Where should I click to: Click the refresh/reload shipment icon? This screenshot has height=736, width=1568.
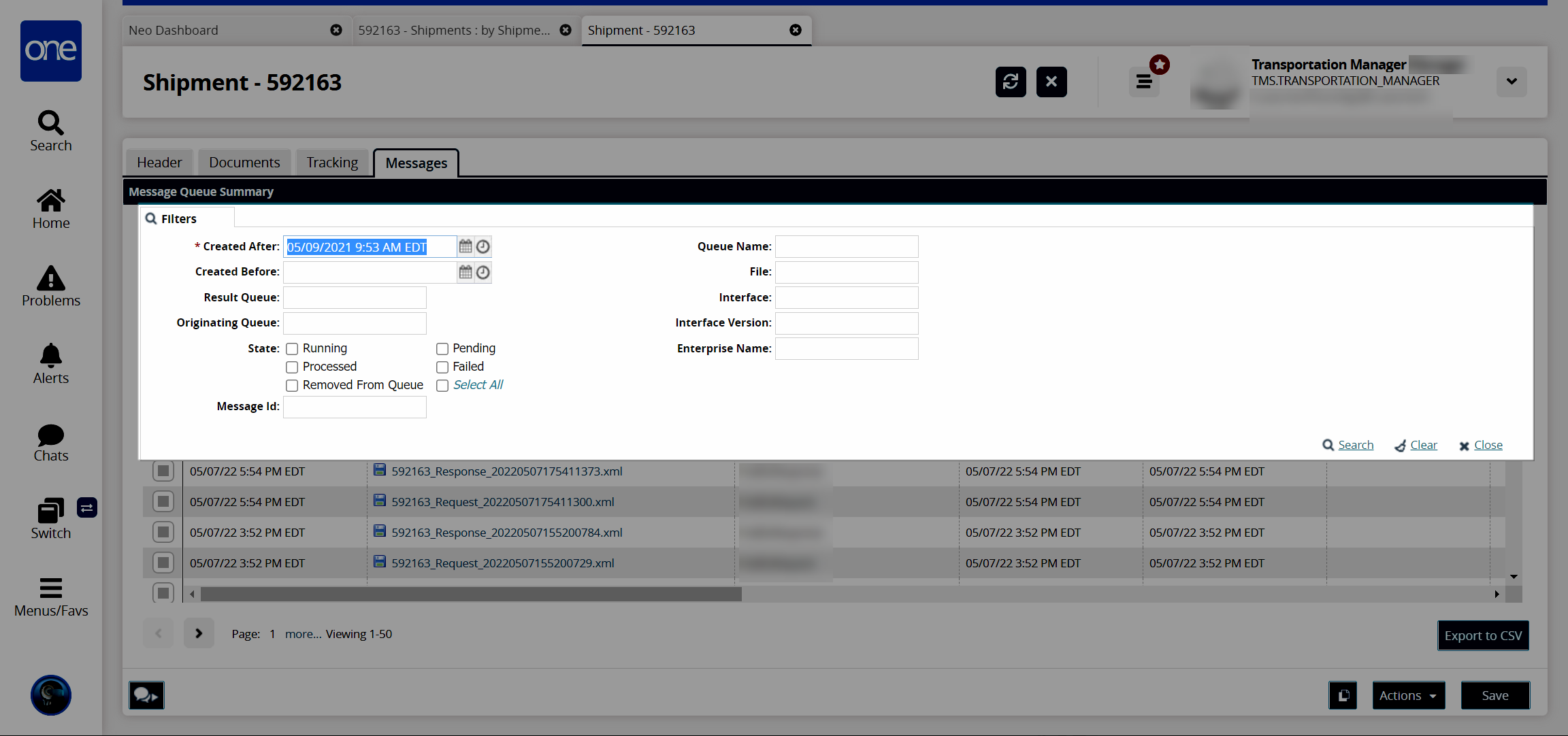pyautogui.click(x=1010, y=82)
